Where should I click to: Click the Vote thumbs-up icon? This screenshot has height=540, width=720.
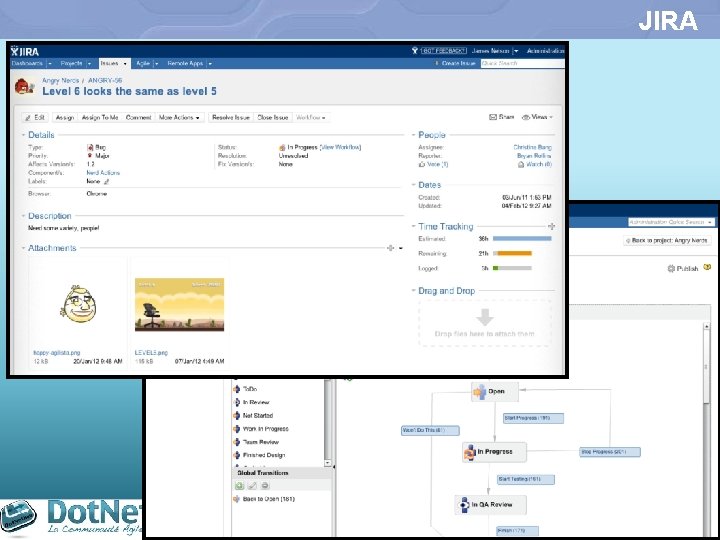click(x=422, y=164)
